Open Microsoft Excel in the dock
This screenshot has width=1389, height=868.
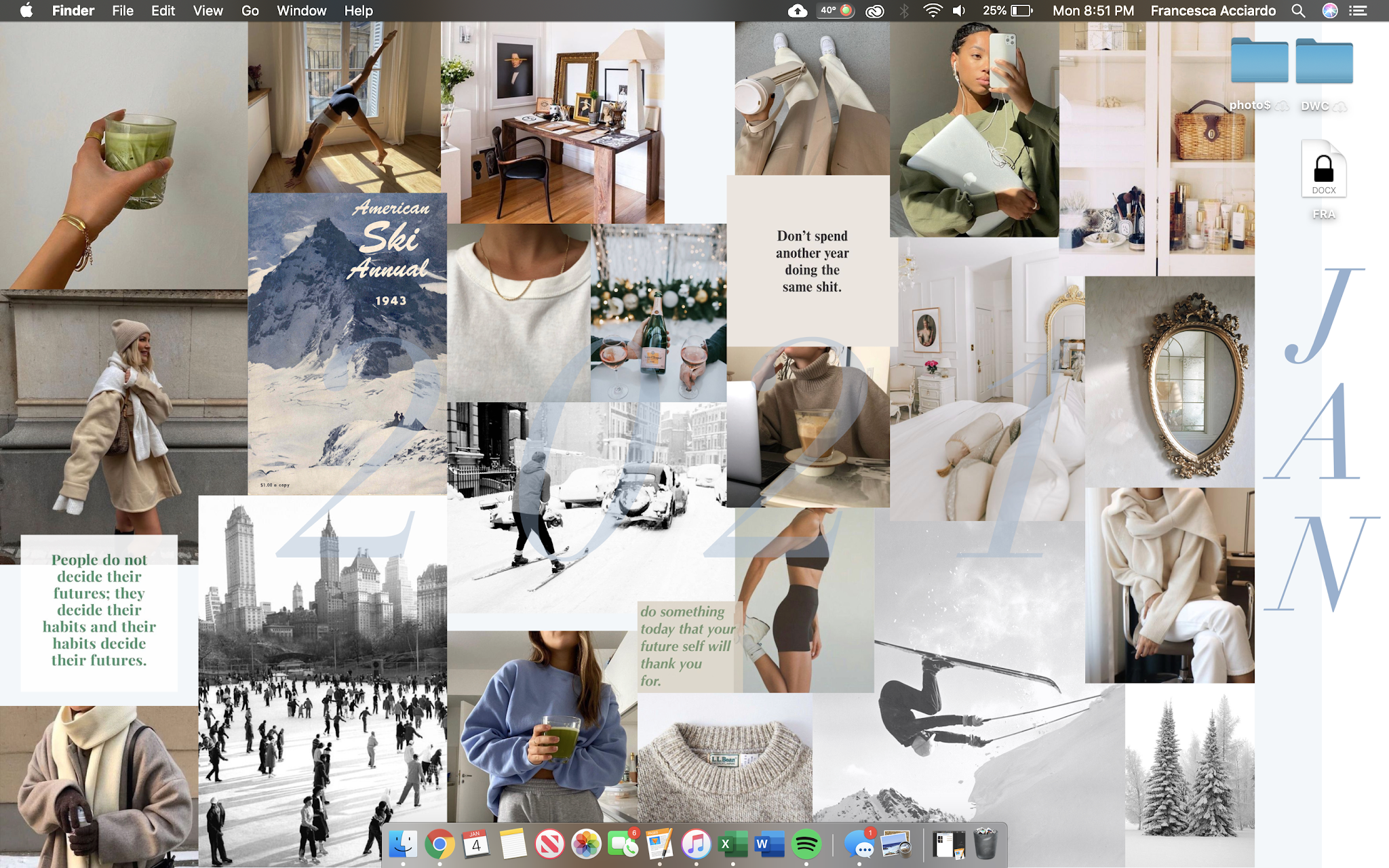(x=732, y=844)
